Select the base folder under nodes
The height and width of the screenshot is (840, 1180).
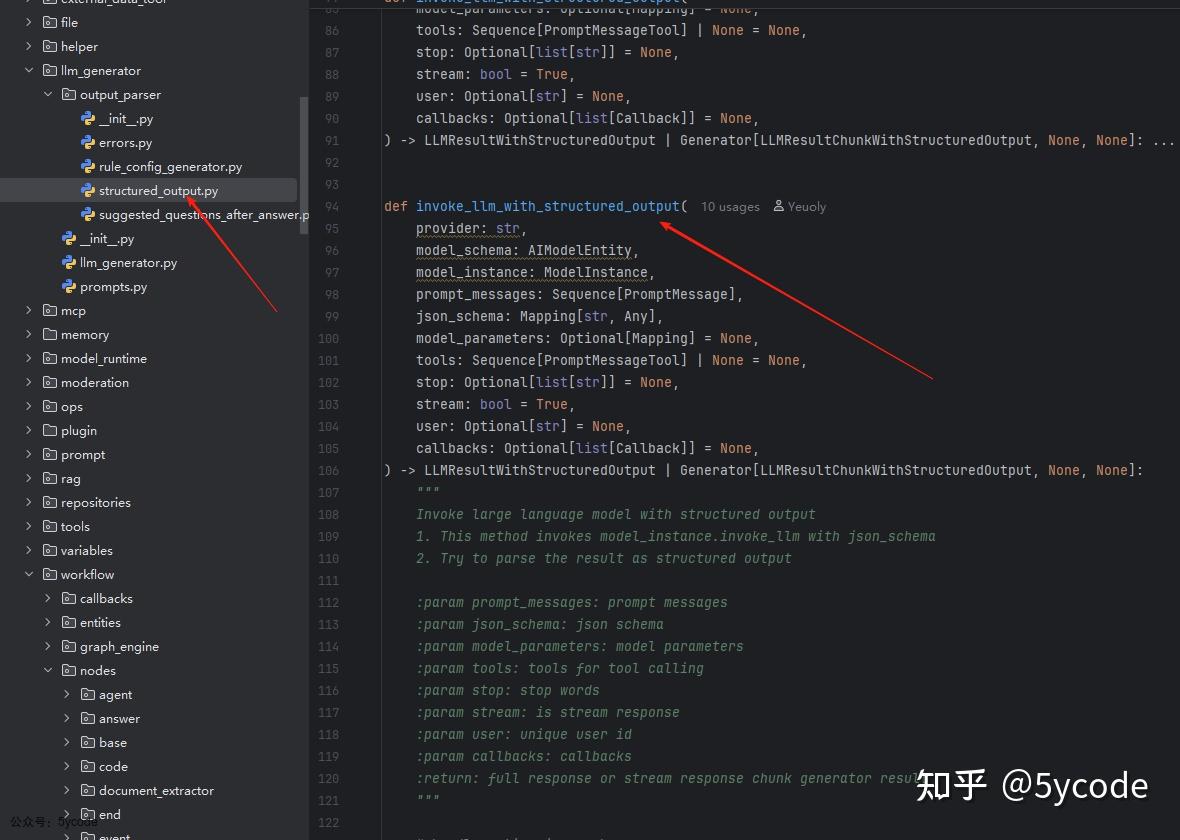tap(113, 742)
